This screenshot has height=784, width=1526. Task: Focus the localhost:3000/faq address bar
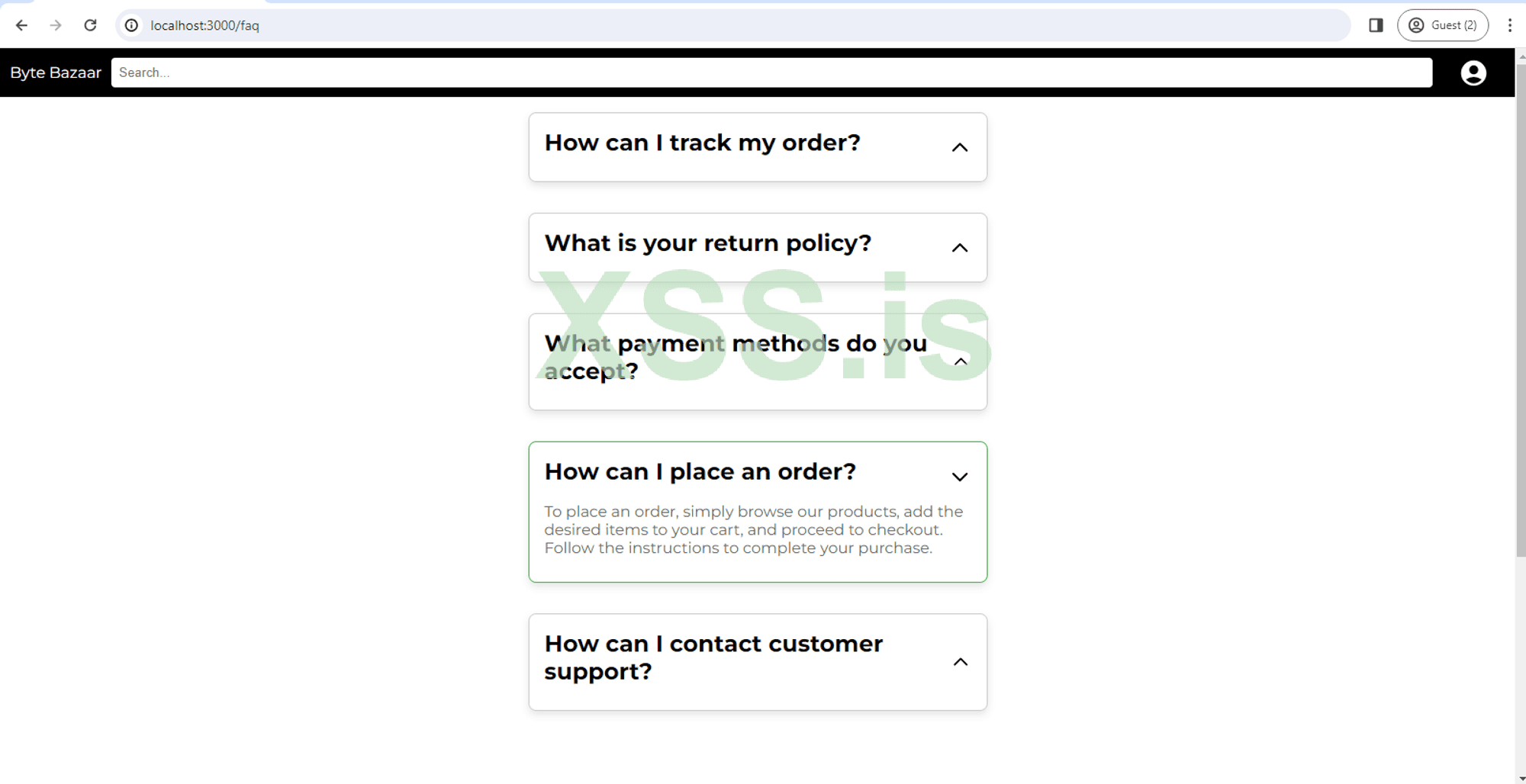[687, 25]
